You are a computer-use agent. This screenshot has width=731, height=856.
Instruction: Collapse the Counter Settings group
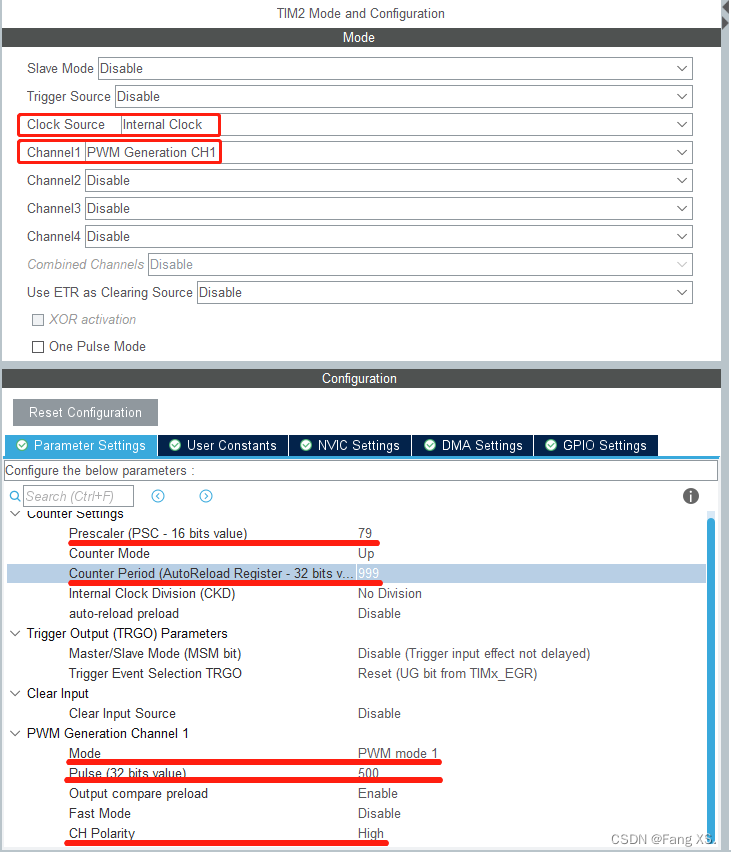click(x=15, y=514)
